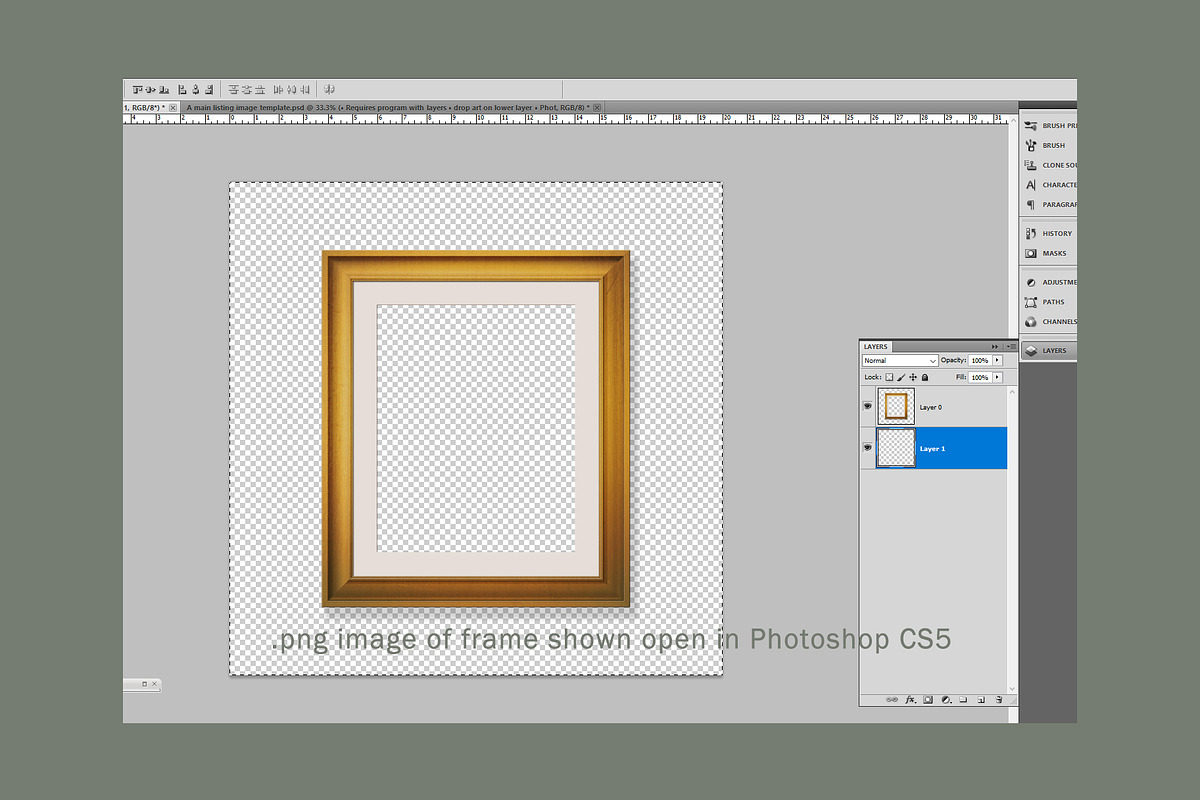
Task: Toggle lock image pixels brush icon
Action: (901, 377)
